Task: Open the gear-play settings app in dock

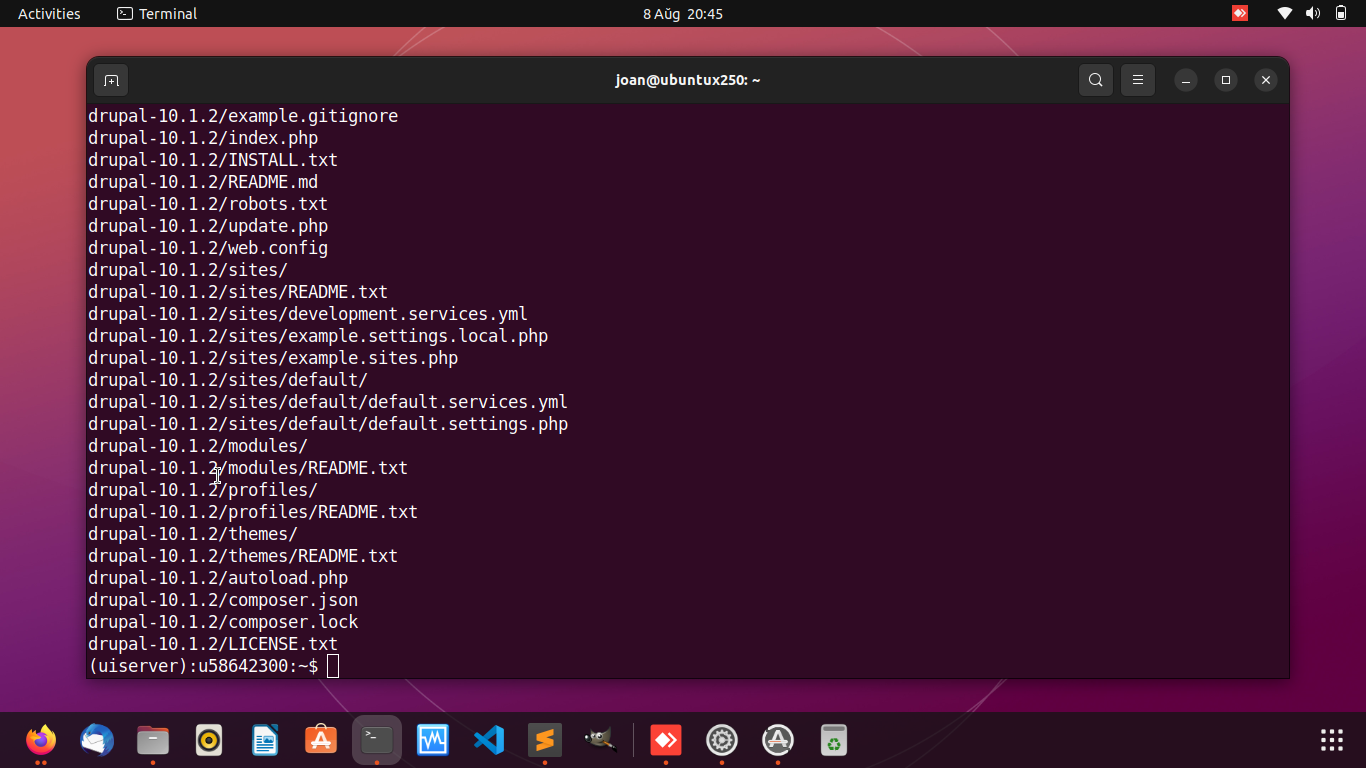Action: coord(722,740)
